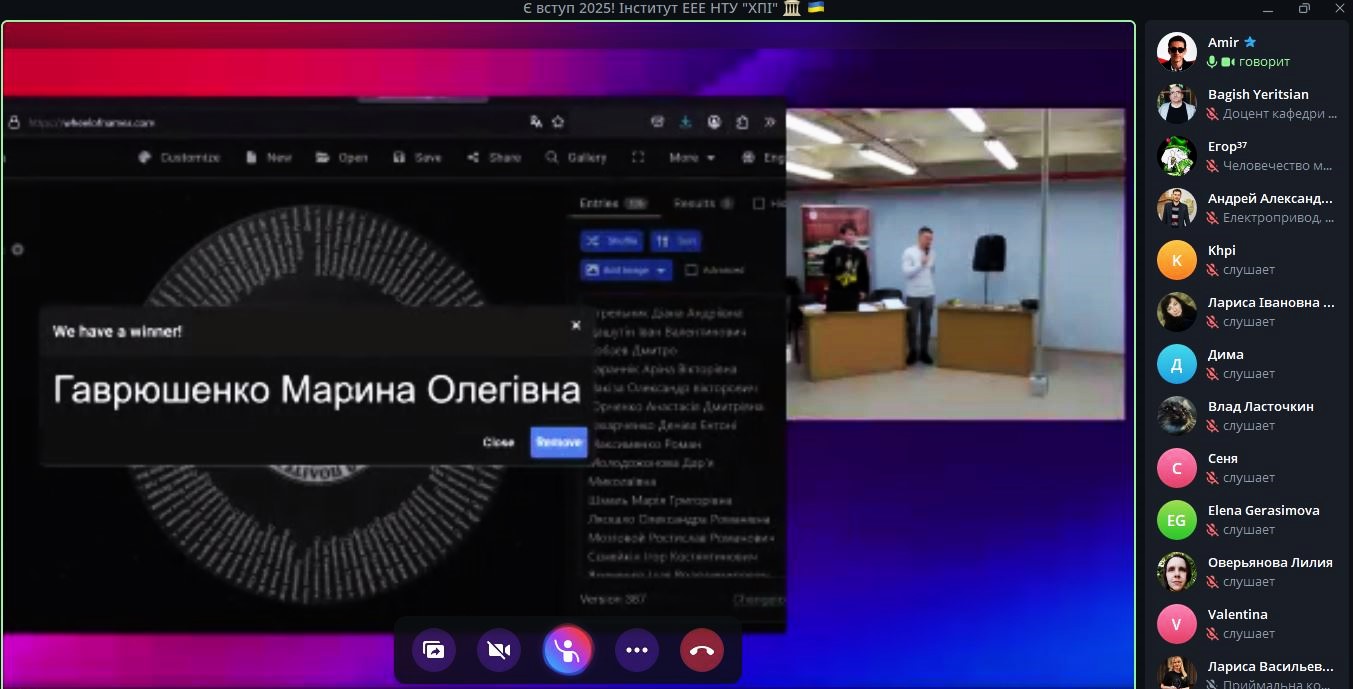The width and height of the screenshot is (1353, 689).
Task: Turn on your camera with the crossed video button
Action: [499, 650]
